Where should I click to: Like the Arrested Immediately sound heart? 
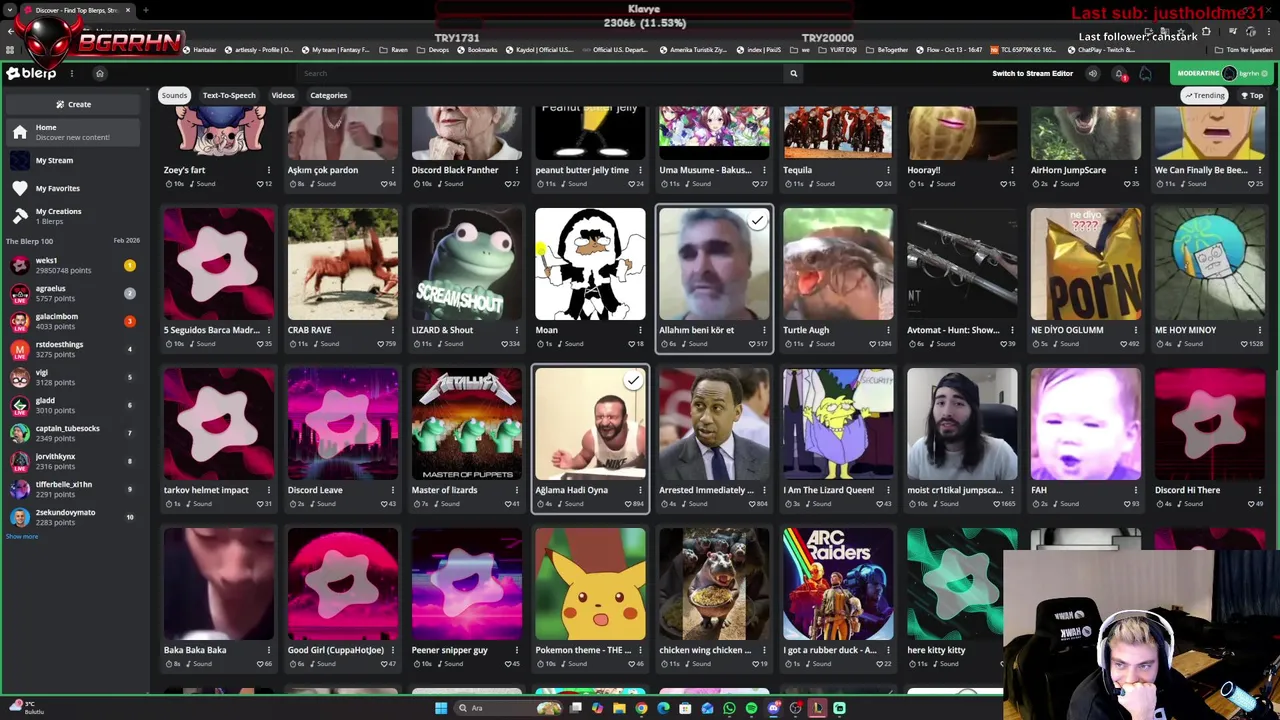click(x=753, y=504)
